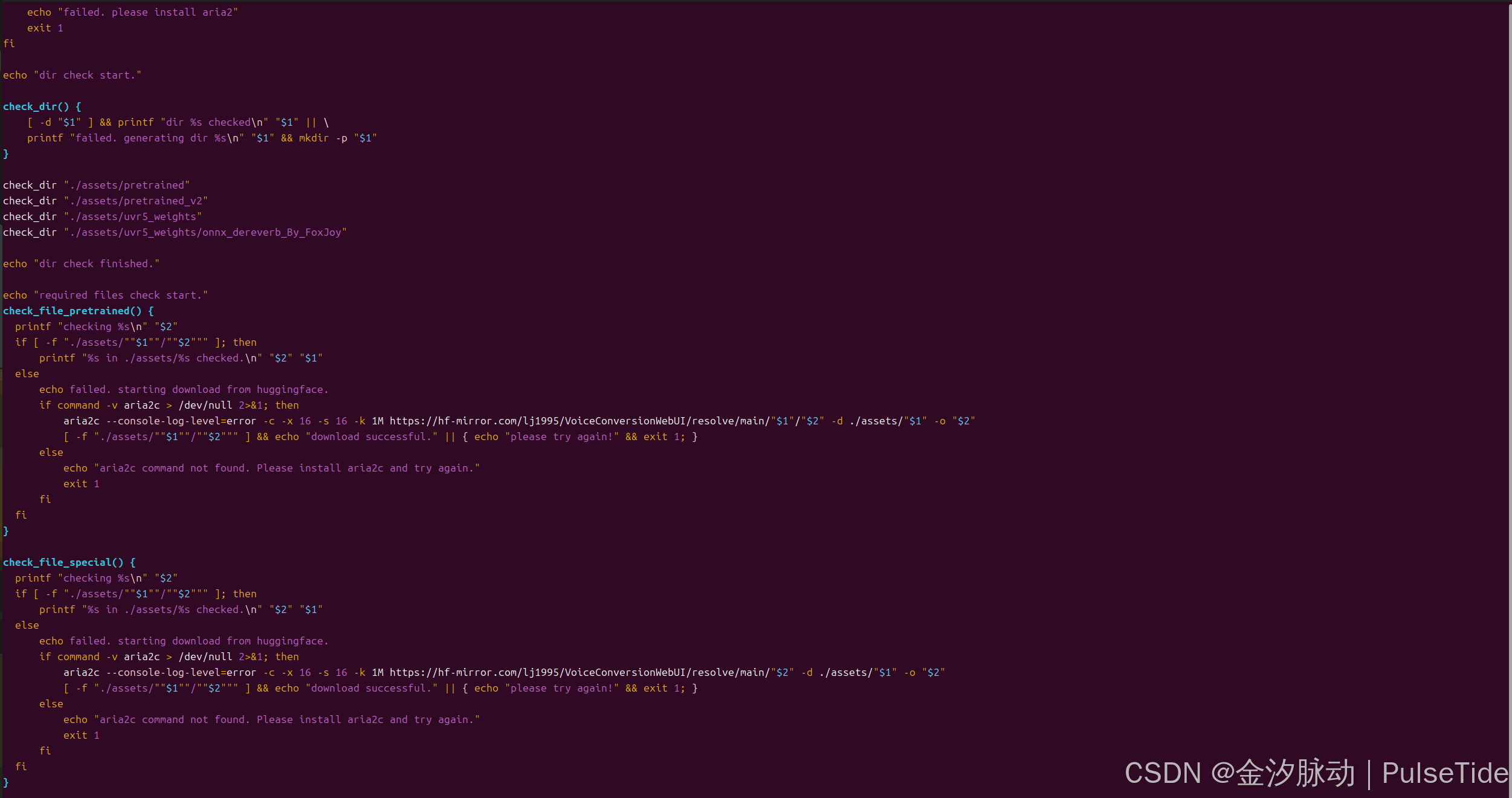1512x798 pixels.
Task: Click the "aria2c command not found" echo in check_file_pretrained
Action: click(271, 468)
